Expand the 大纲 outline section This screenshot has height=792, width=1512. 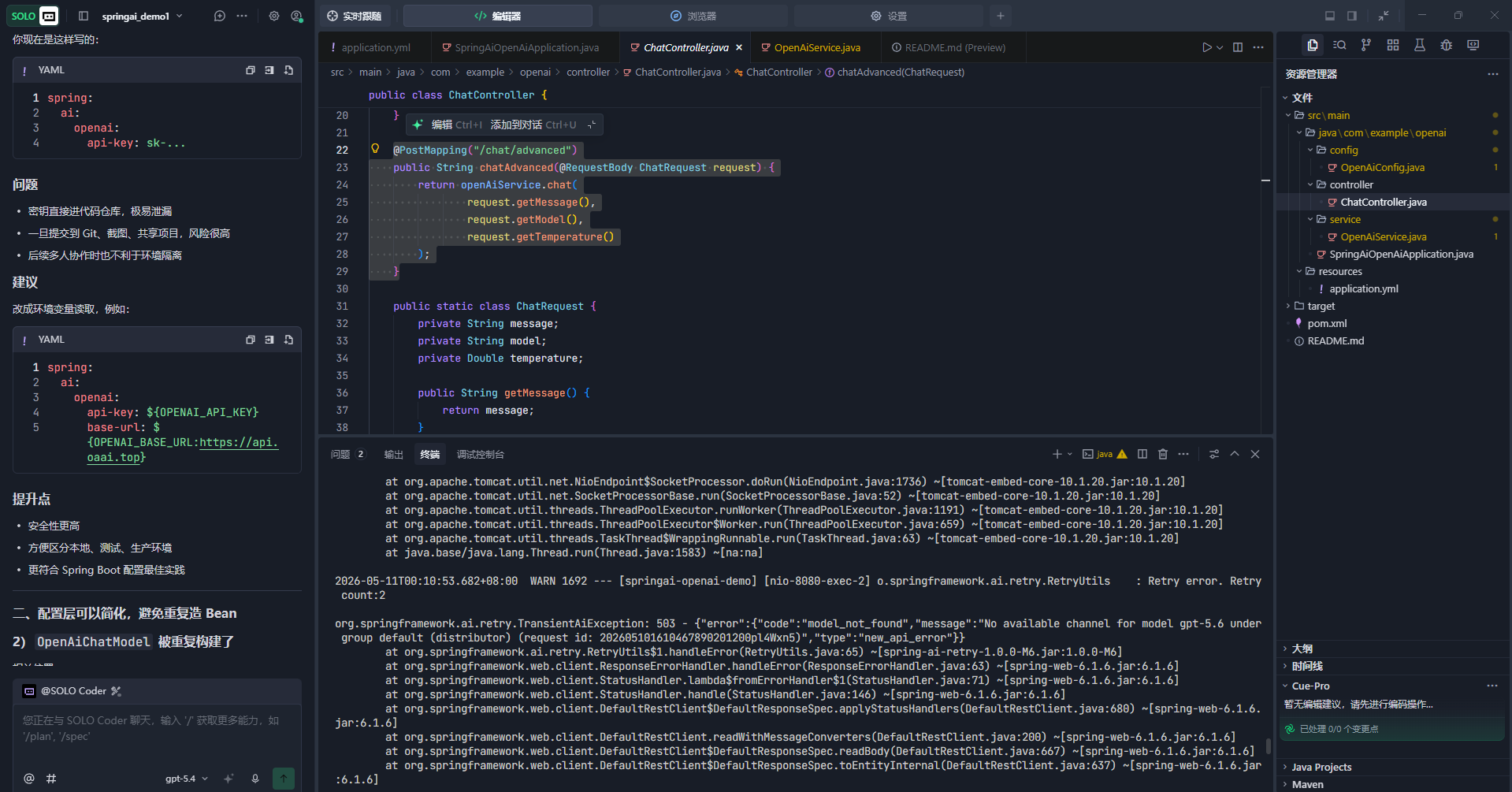coord(1302,649)
